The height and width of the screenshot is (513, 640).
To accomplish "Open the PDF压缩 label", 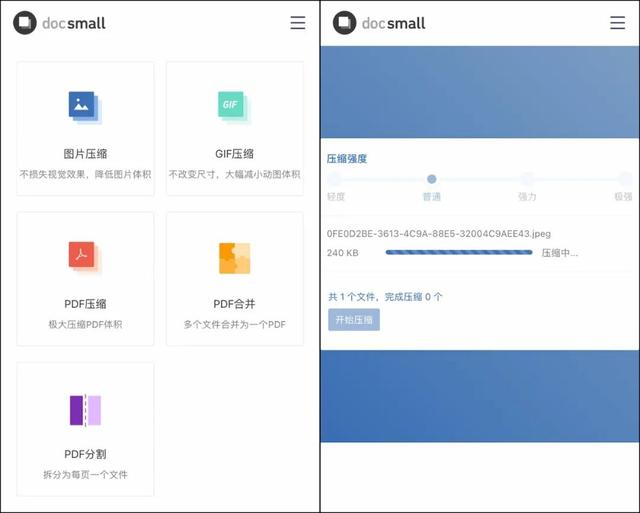I will pos(85,304).
